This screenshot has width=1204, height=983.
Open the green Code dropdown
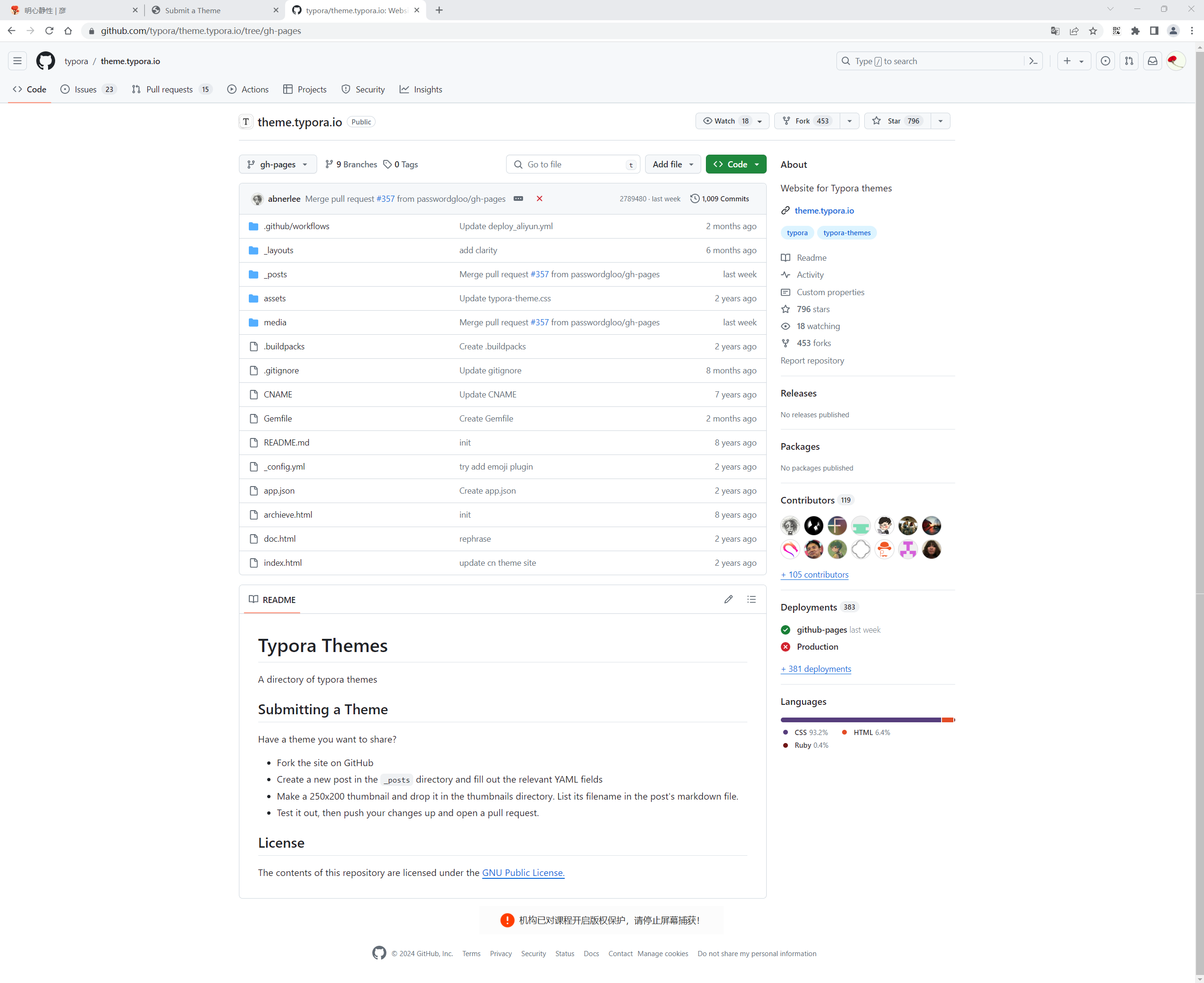pos(736,164)
